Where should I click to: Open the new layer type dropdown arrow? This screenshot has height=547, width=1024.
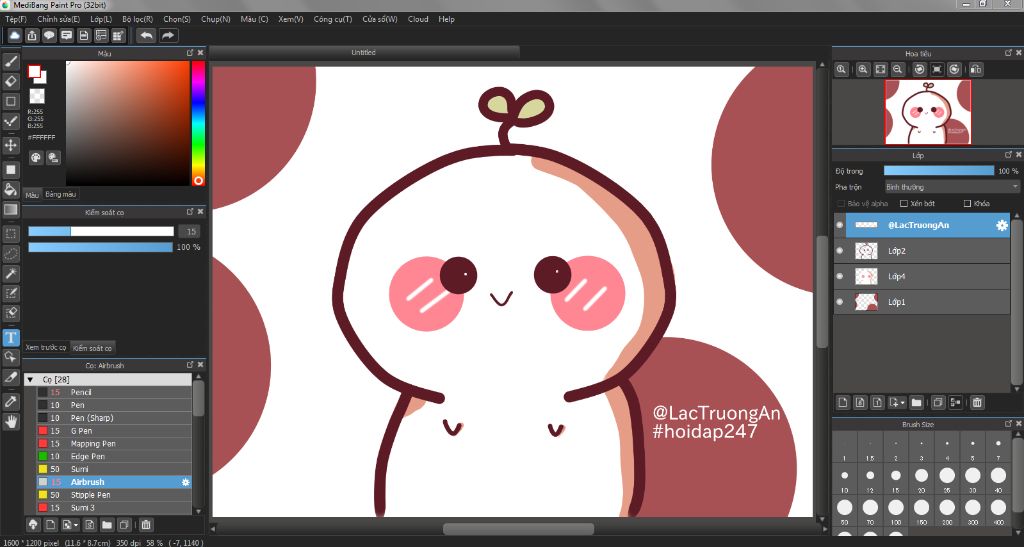[903, 403]
